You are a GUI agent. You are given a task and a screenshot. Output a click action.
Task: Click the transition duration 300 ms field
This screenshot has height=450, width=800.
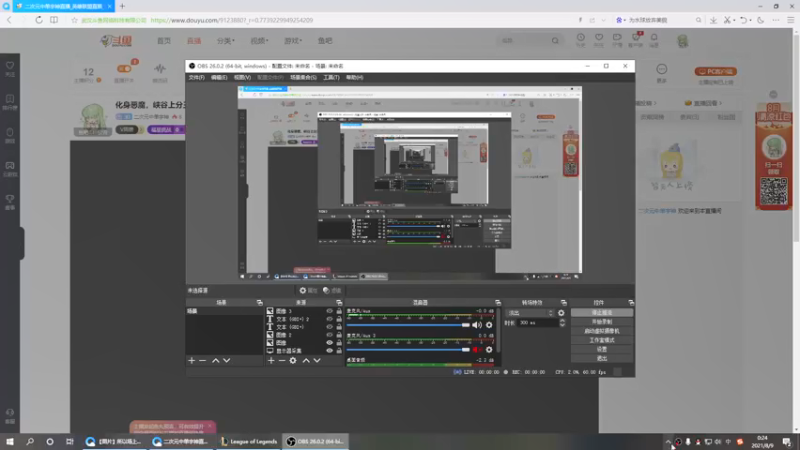click(x=537, y=323)
